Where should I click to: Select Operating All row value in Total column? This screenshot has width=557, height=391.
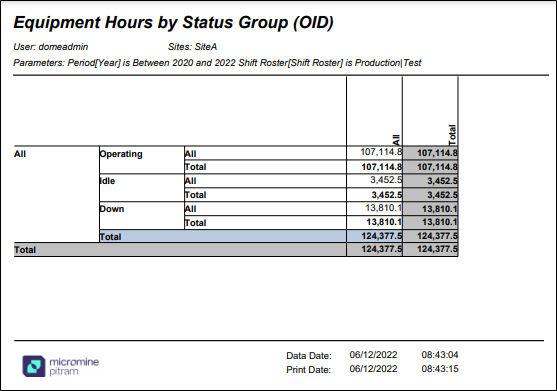[x=437, y=153]
